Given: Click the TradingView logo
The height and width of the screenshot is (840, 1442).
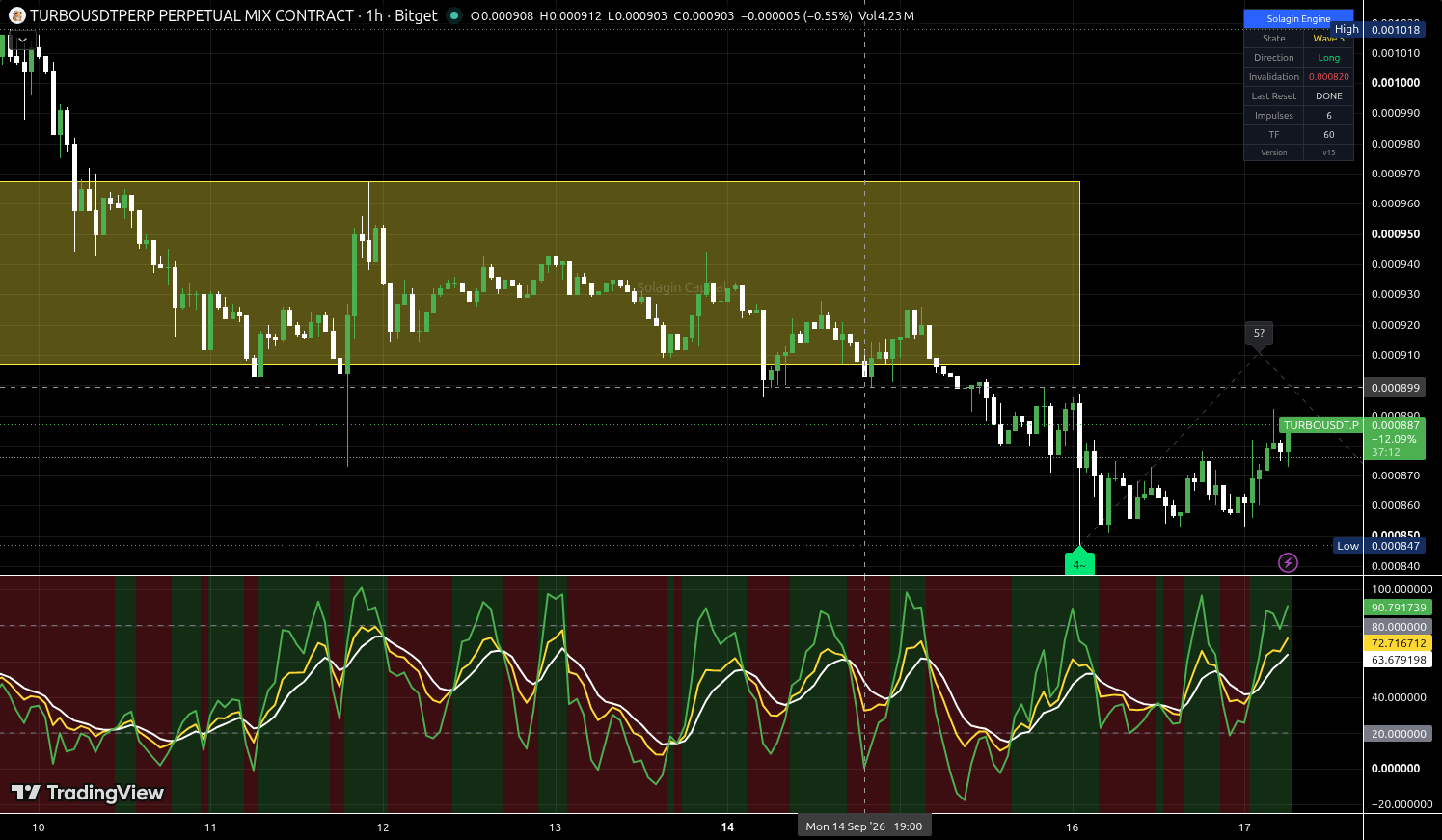Looking at the screenshot, I should tap(88, 793).
